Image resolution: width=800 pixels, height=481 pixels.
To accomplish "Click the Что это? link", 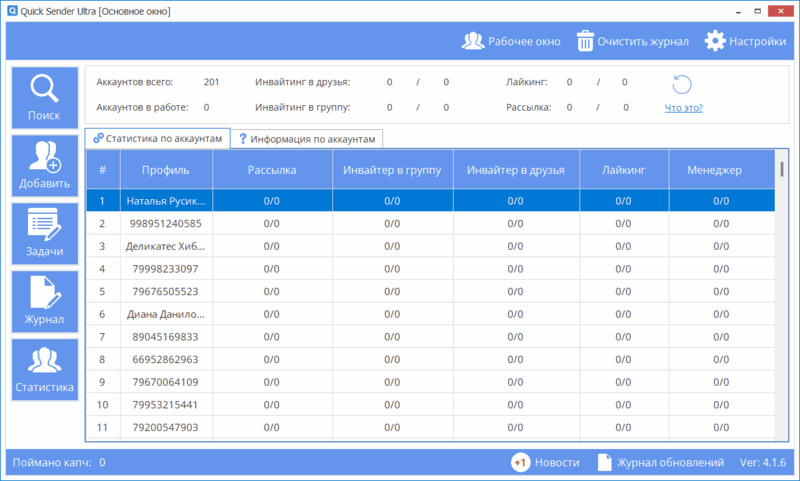I will pyautogui.click(x=684, y=108).
